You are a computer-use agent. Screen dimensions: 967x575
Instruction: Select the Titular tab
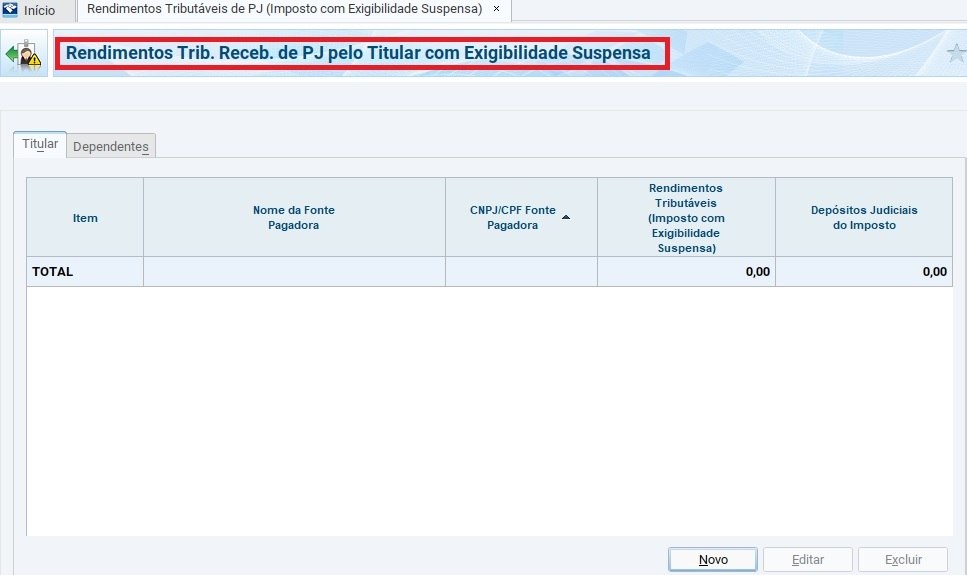point(40,144)
